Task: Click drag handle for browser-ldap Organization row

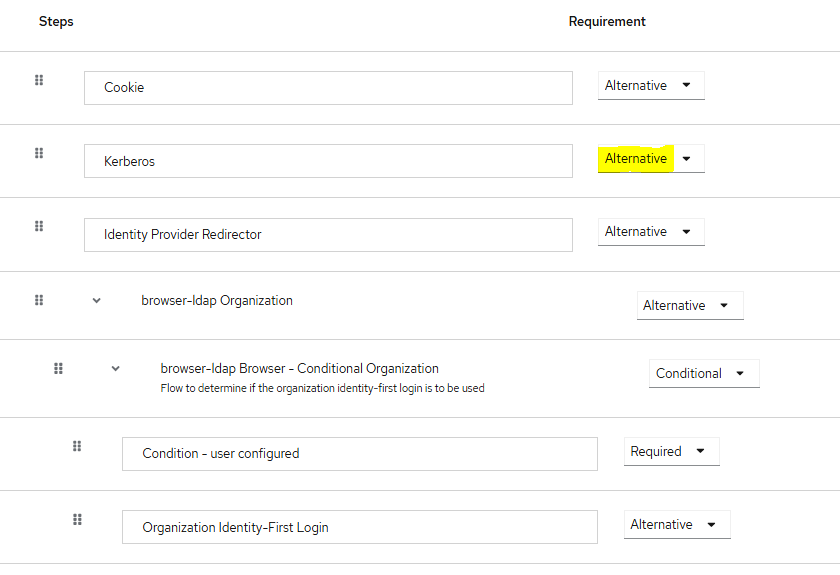Action: [39, 300]
